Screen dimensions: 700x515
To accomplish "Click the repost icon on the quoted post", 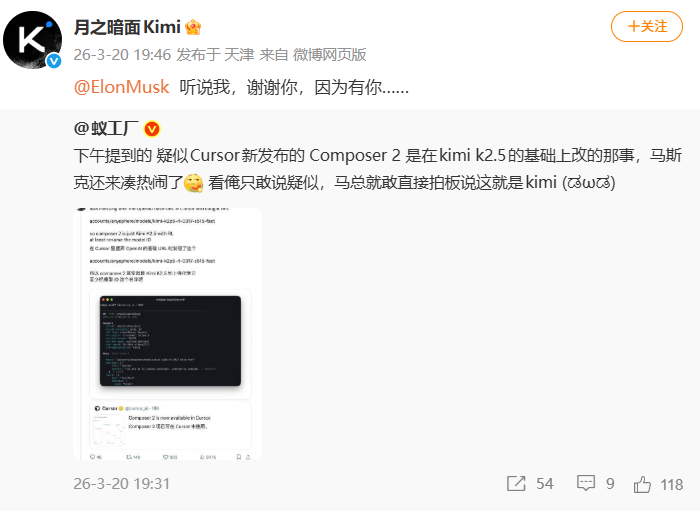I will tap(516, 484).
